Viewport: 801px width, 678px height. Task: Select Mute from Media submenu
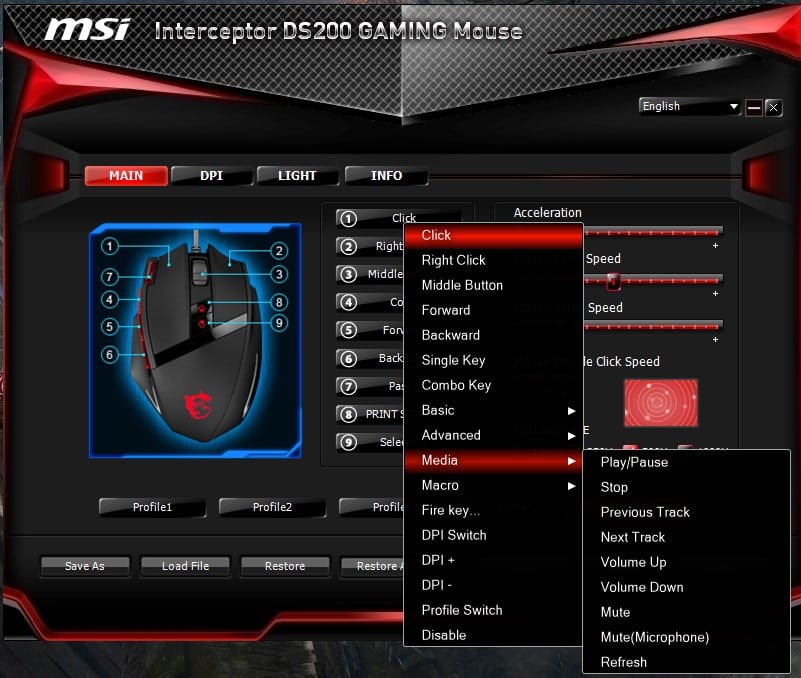[687, 613]
